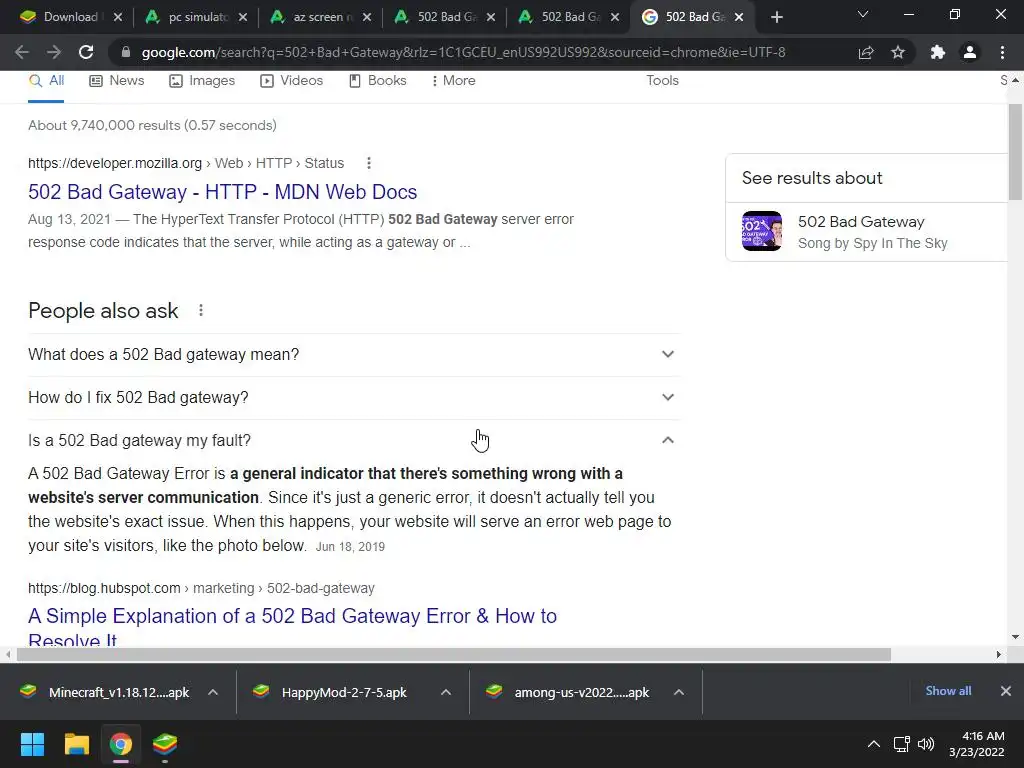Select the Images search filter
The image size is (1024, 768).
coord(202,81)
